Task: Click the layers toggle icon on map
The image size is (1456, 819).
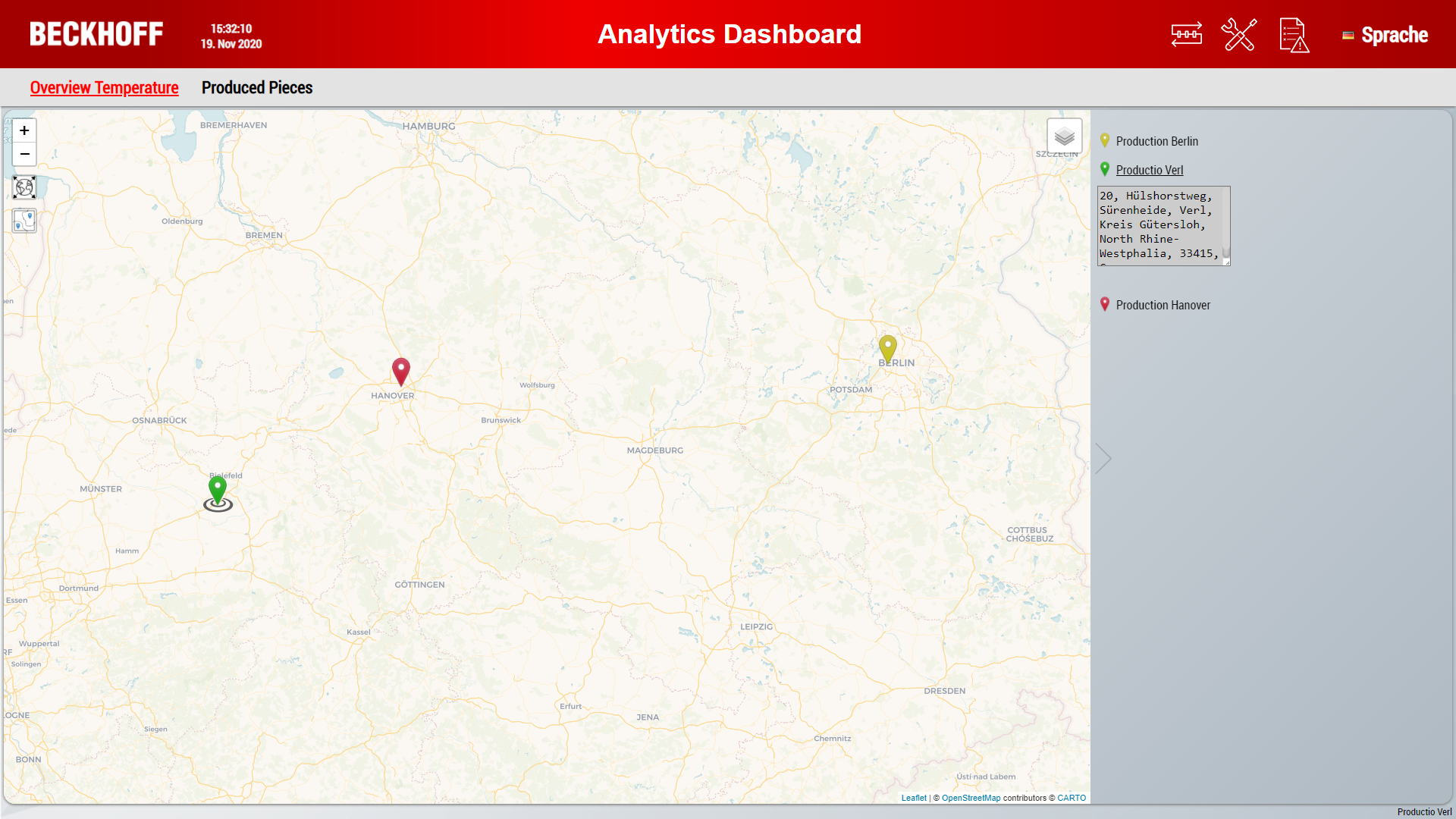Action: (x=1063, y=135)
